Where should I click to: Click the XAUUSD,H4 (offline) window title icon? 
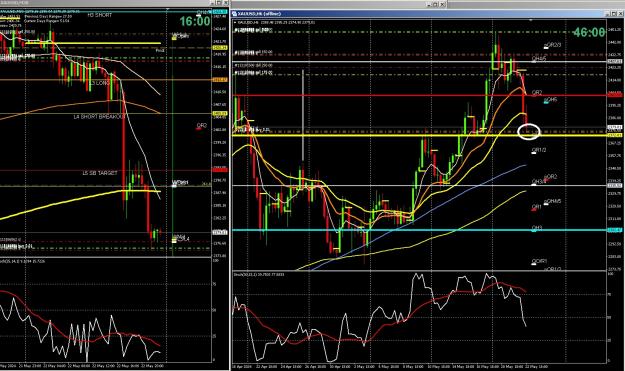tap(235, 14)
